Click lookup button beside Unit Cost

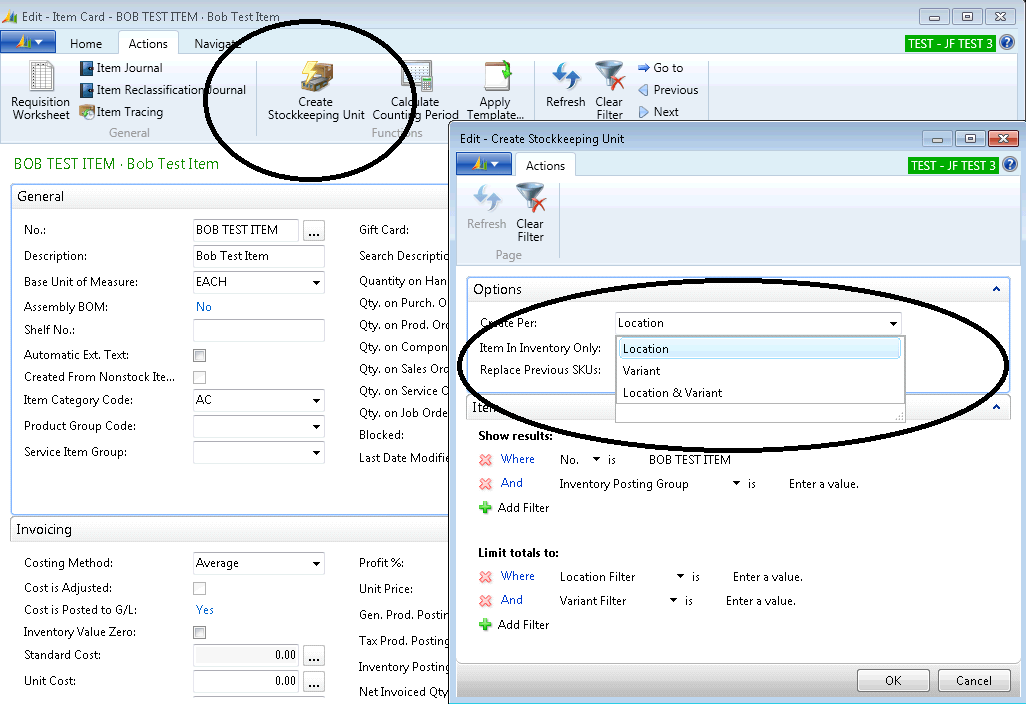[314, 682]
